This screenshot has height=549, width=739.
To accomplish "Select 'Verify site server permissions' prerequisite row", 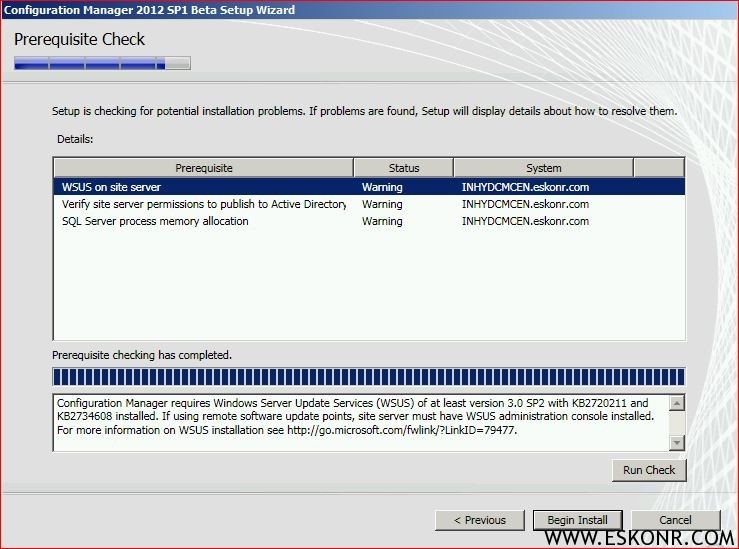I will coord(369,204).
